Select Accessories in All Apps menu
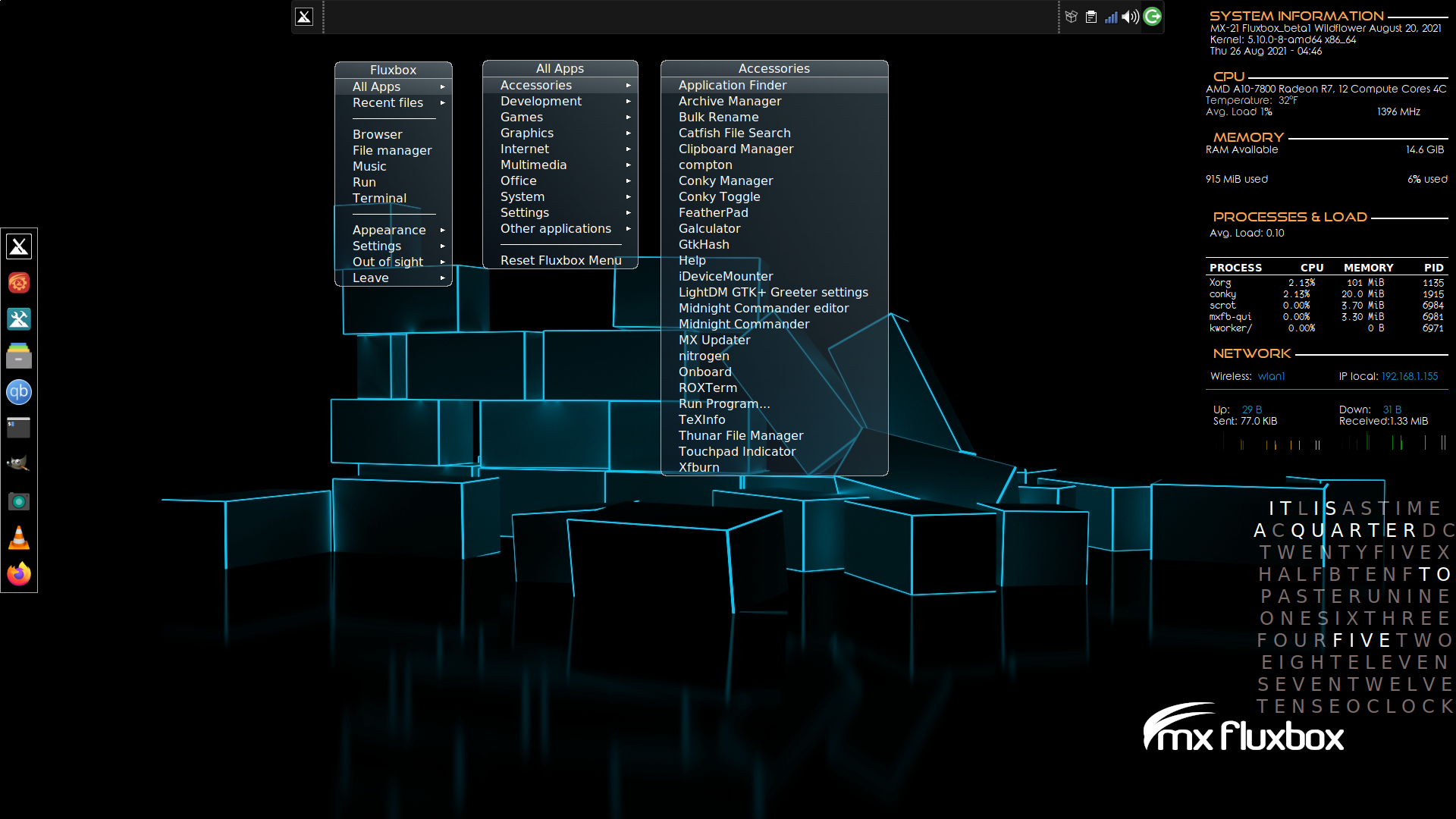The image size is (1456, 819). (x=560, y=86)
